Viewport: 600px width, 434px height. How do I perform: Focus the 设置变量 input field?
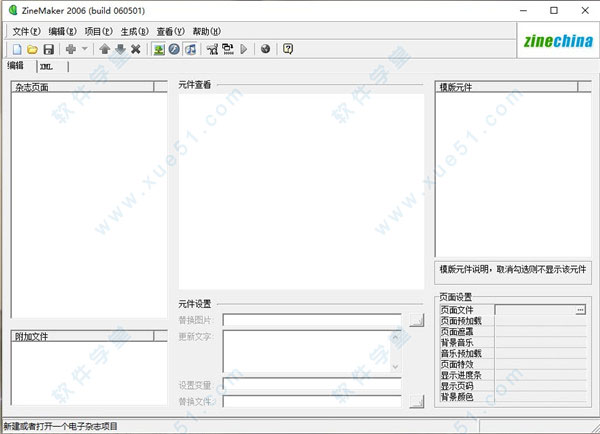[312, 385]
